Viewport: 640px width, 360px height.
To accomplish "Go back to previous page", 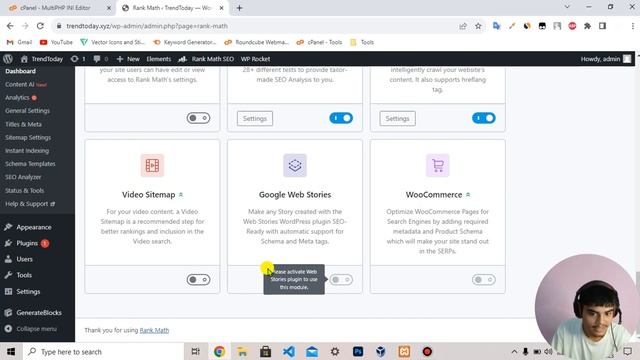I will (10, 26).
